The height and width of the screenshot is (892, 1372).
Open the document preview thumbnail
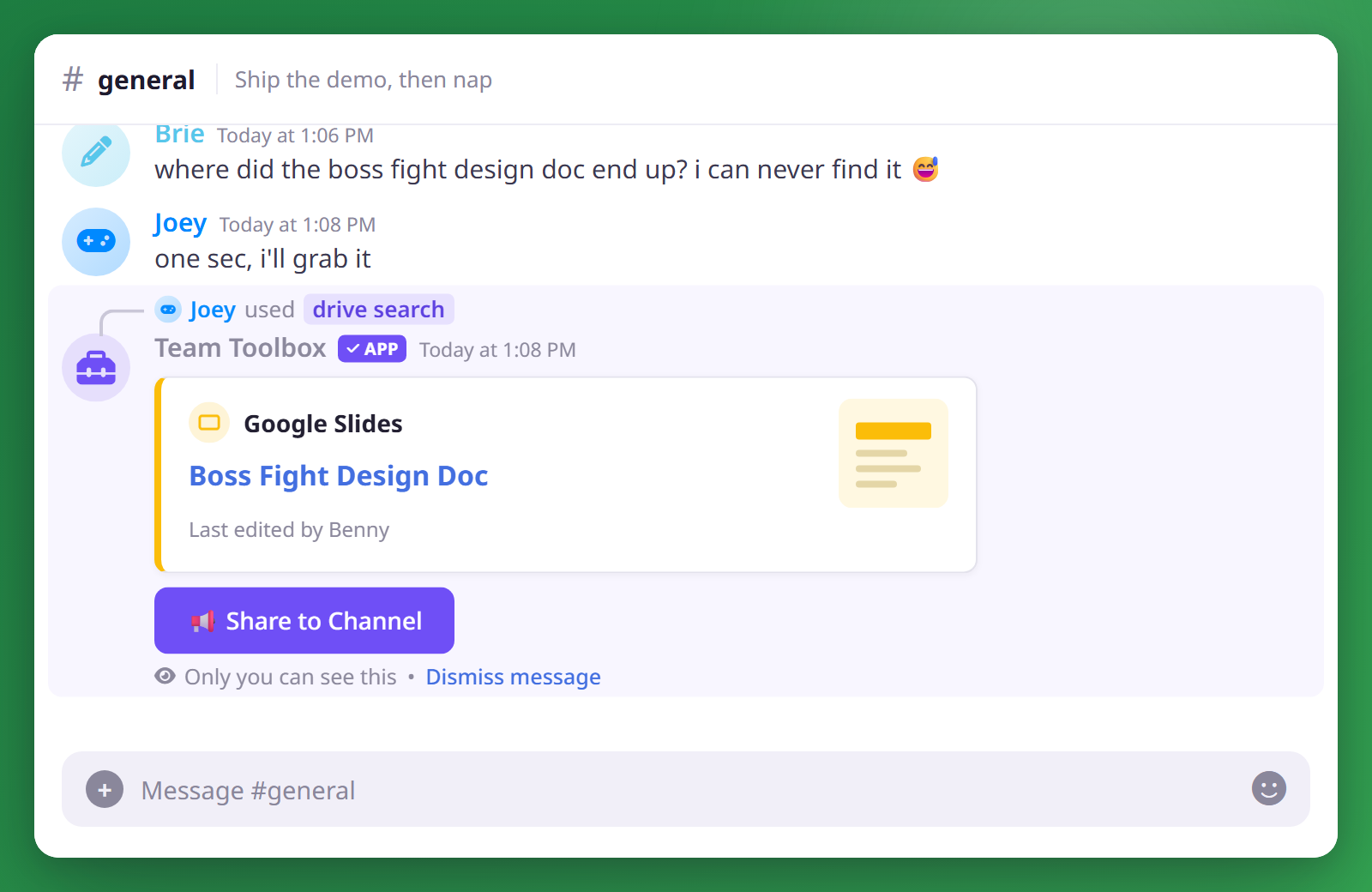(x=894, y=454)
